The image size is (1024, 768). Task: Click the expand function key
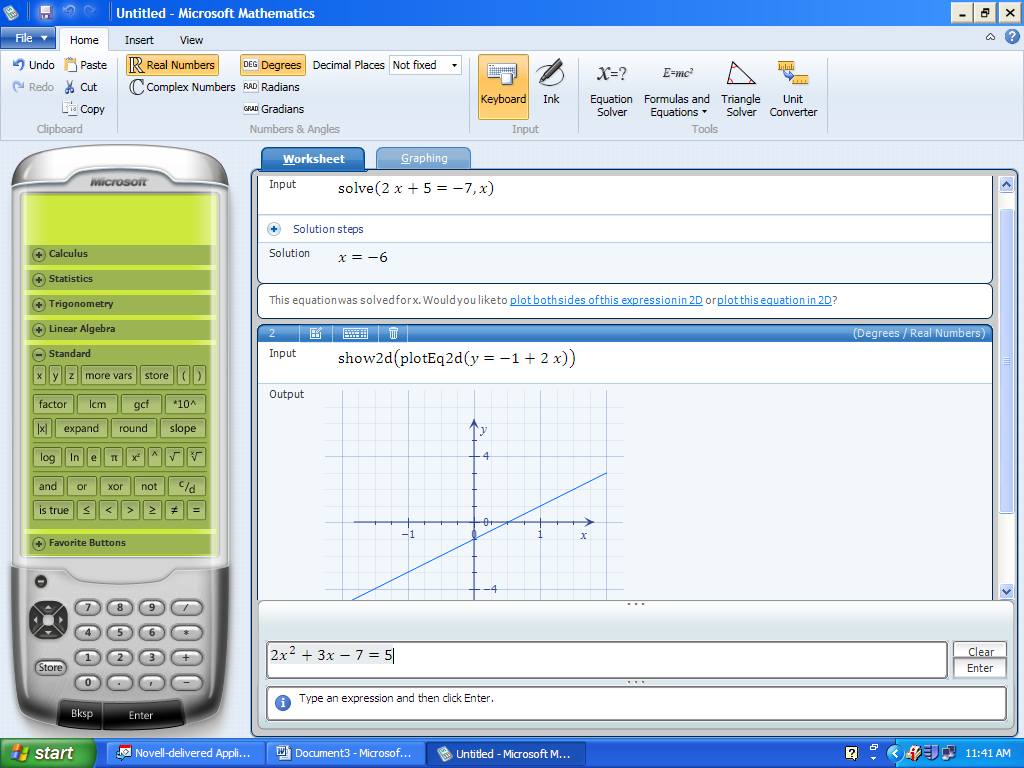click(x=81, y=428)
